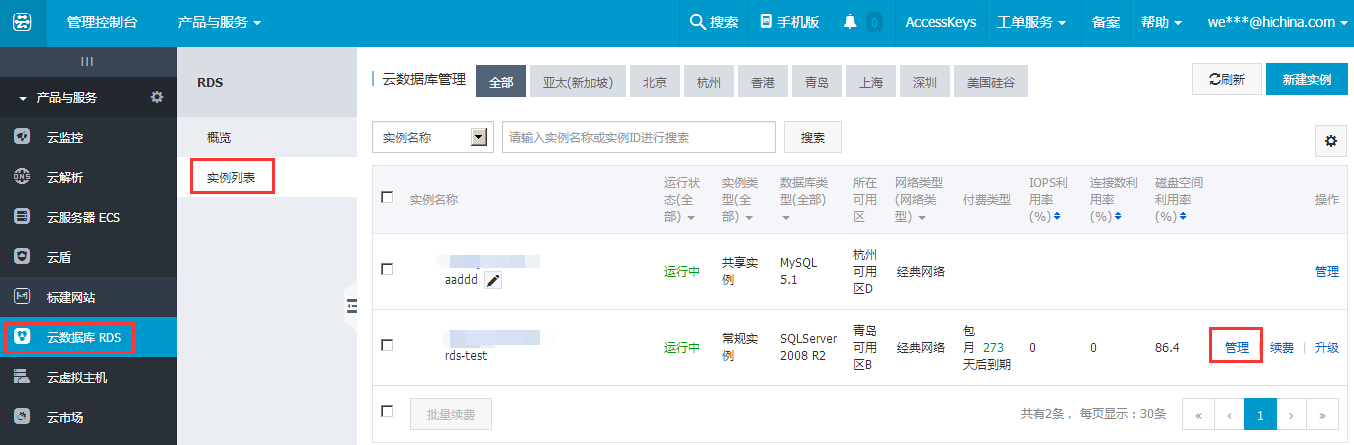1354x445 pixels.
Task: Check the select-all checkbox in table header
Action: [387, 197]
